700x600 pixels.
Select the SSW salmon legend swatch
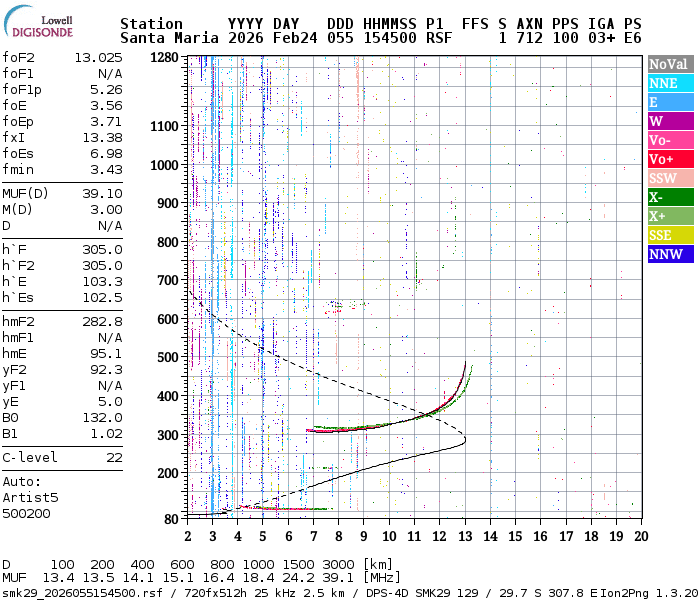(x=671, y=178)
